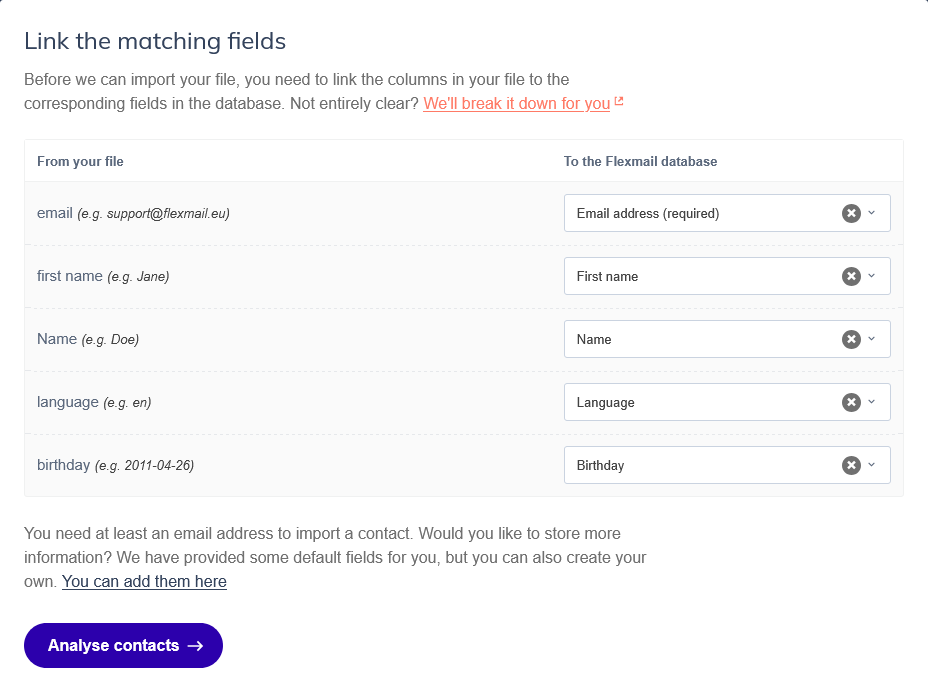Clear the Language field mapping

pos(851,402)
